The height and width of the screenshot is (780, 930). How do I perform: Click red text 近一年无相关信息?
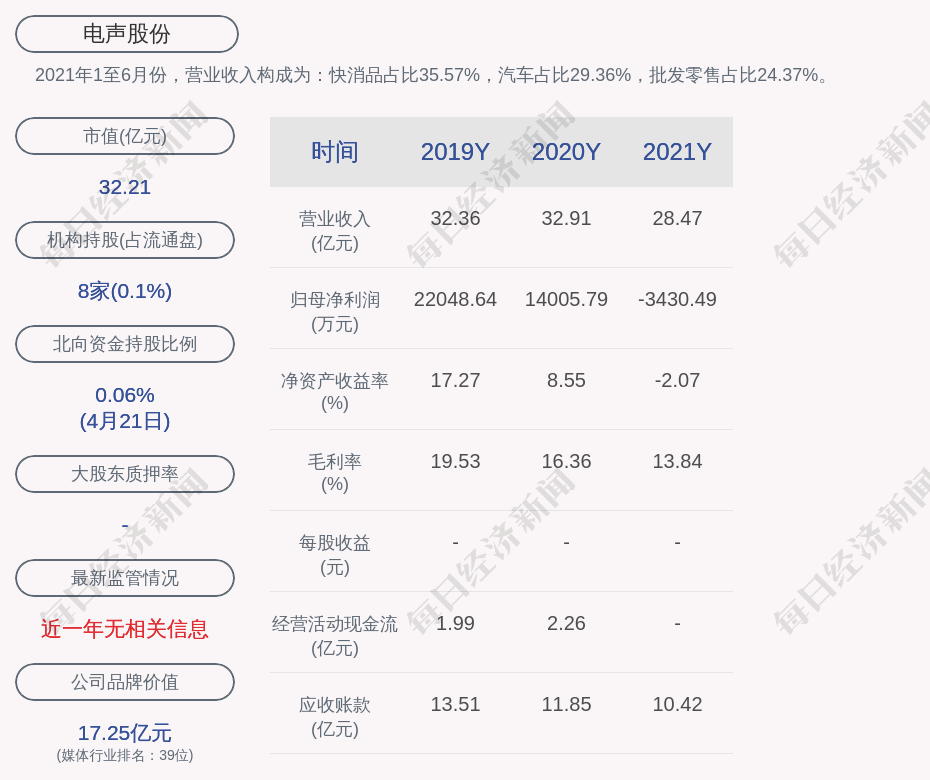[x=125, y=629]
